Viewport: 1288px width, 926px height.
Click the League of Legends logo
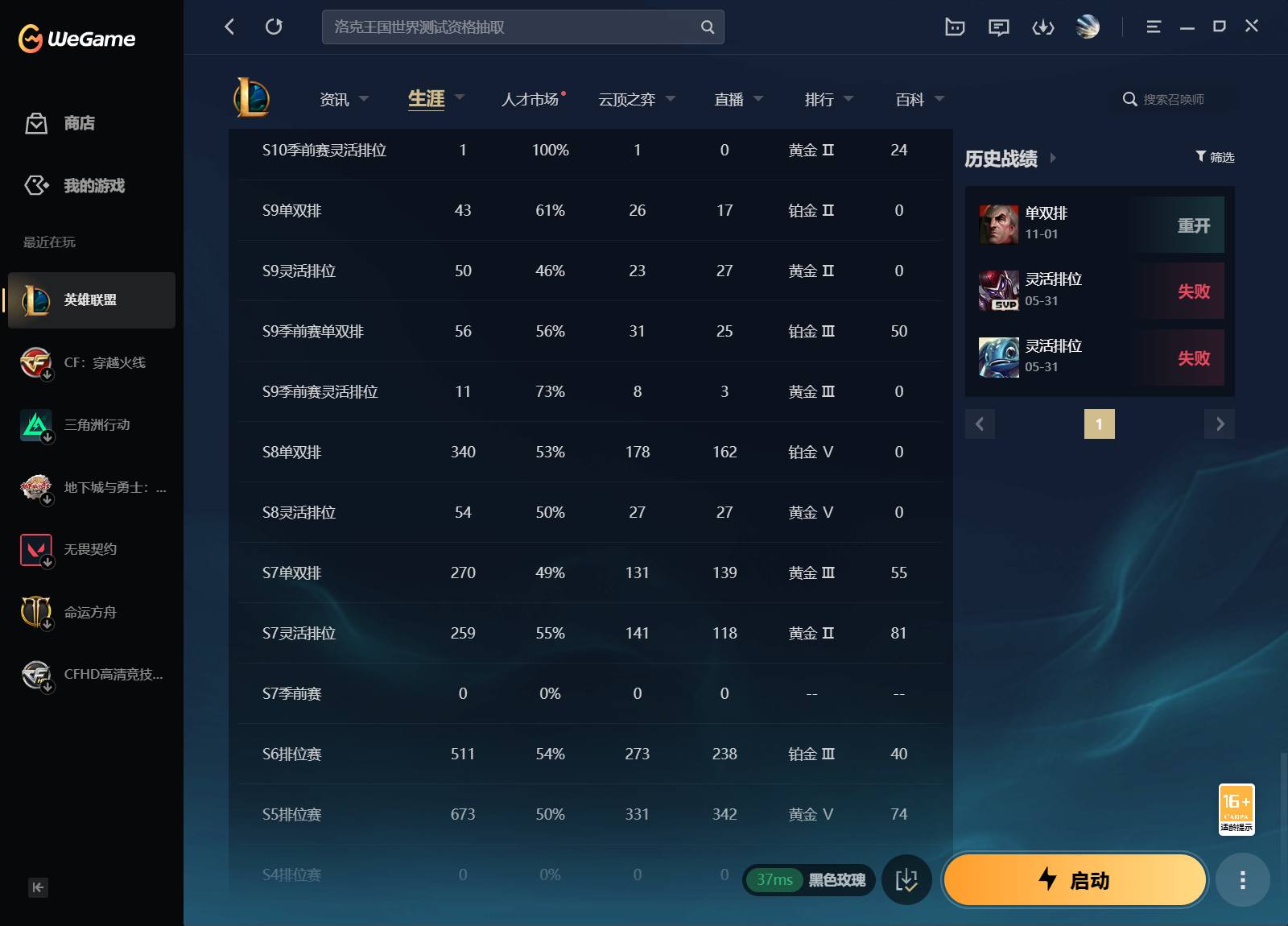[252, 97]
